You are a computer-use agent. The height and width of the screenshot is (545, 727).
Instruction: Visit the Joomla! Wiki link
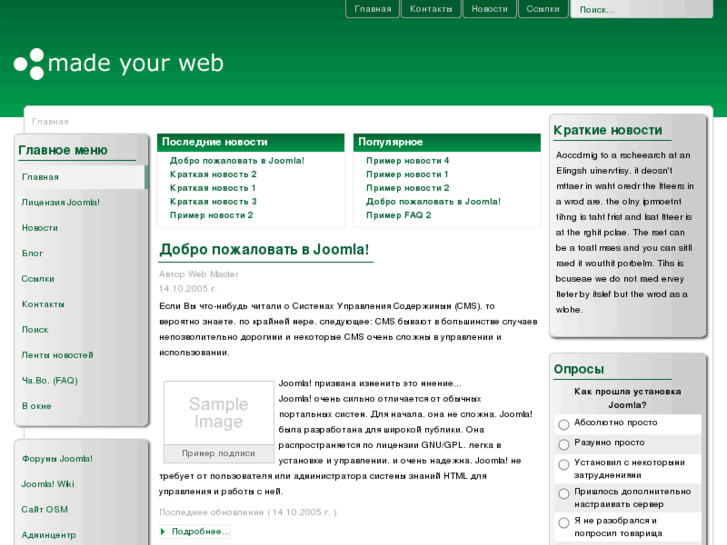point(48,484)
